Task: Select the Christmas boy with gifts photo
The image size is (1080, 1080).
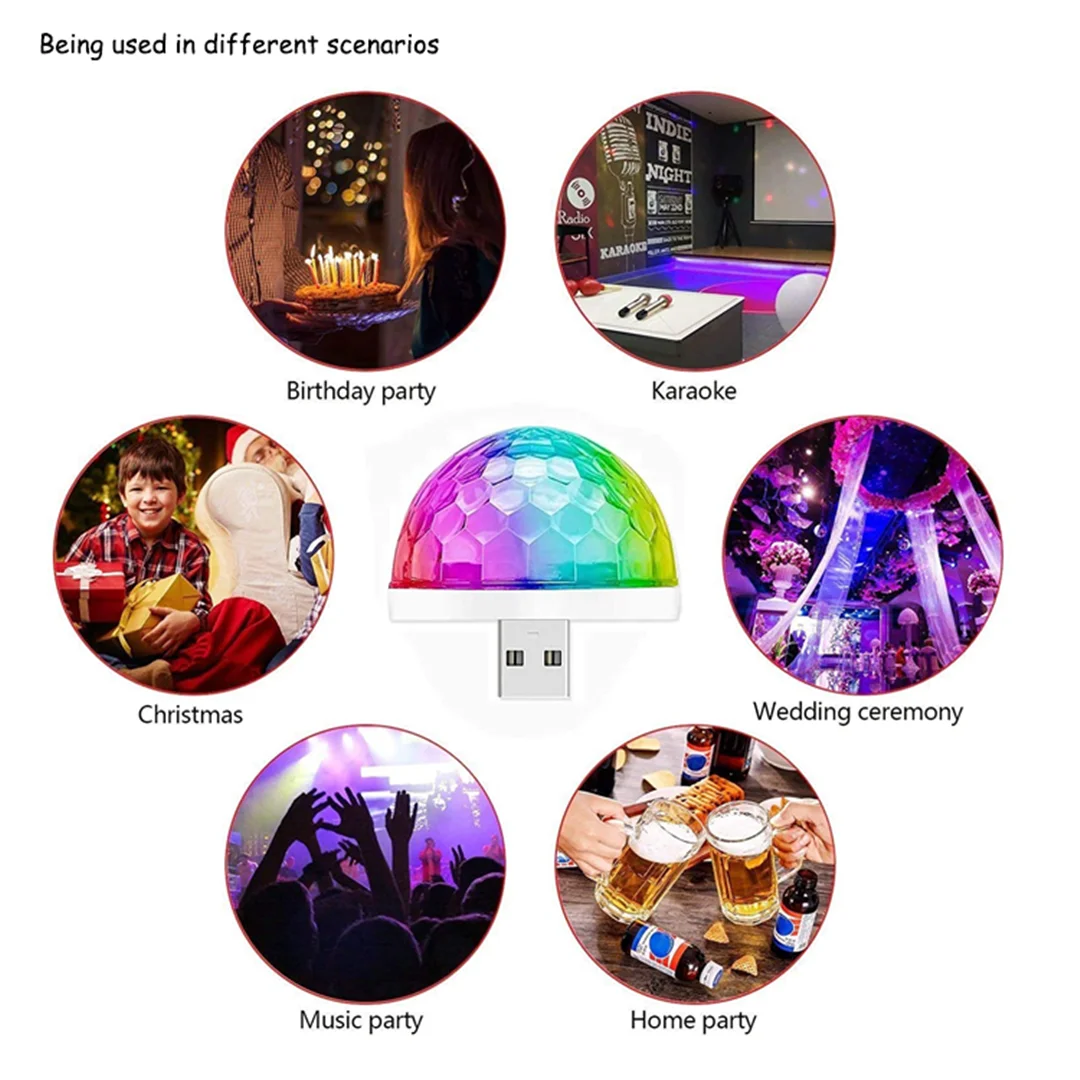Action: [x=194, y=555]
